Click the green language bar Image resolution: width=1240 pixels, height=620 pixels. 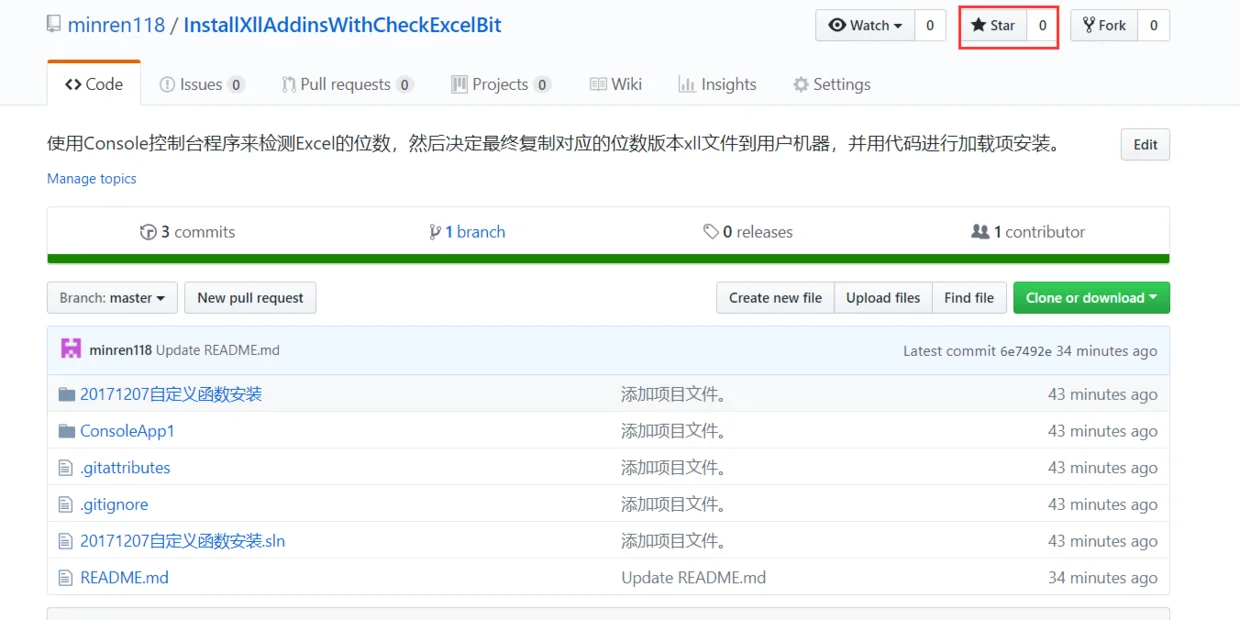(608, 259)
